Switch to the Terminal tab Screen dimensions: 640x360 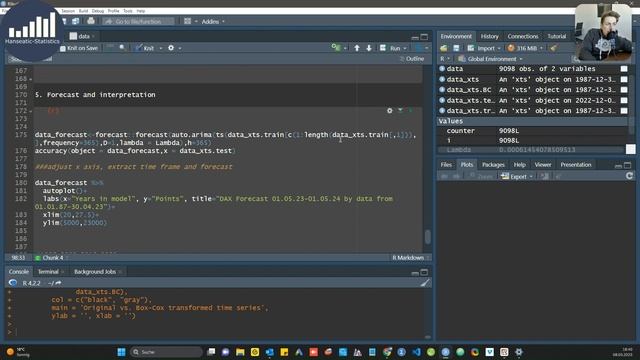[x=48, y=272]
